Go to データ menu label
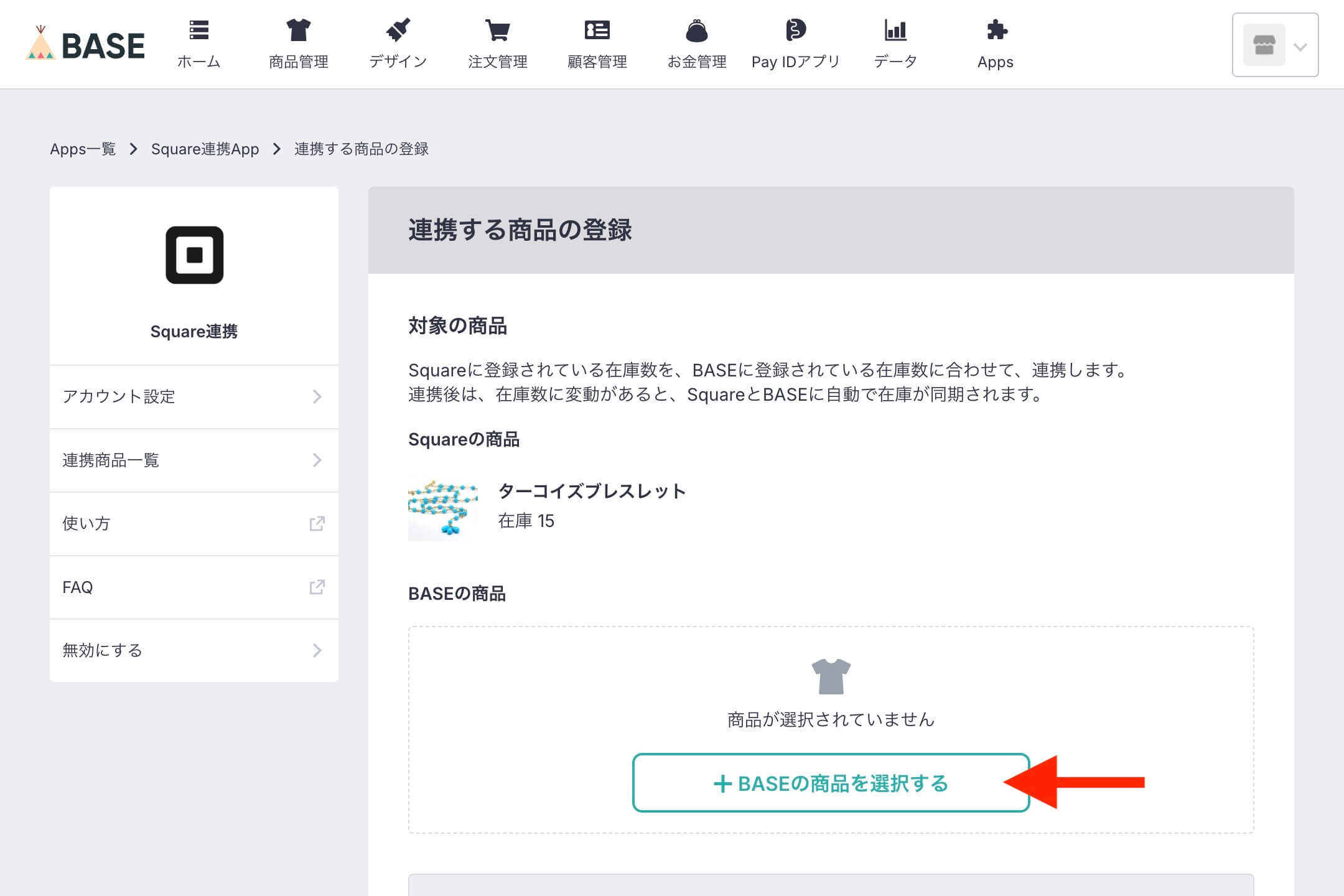 895,62
